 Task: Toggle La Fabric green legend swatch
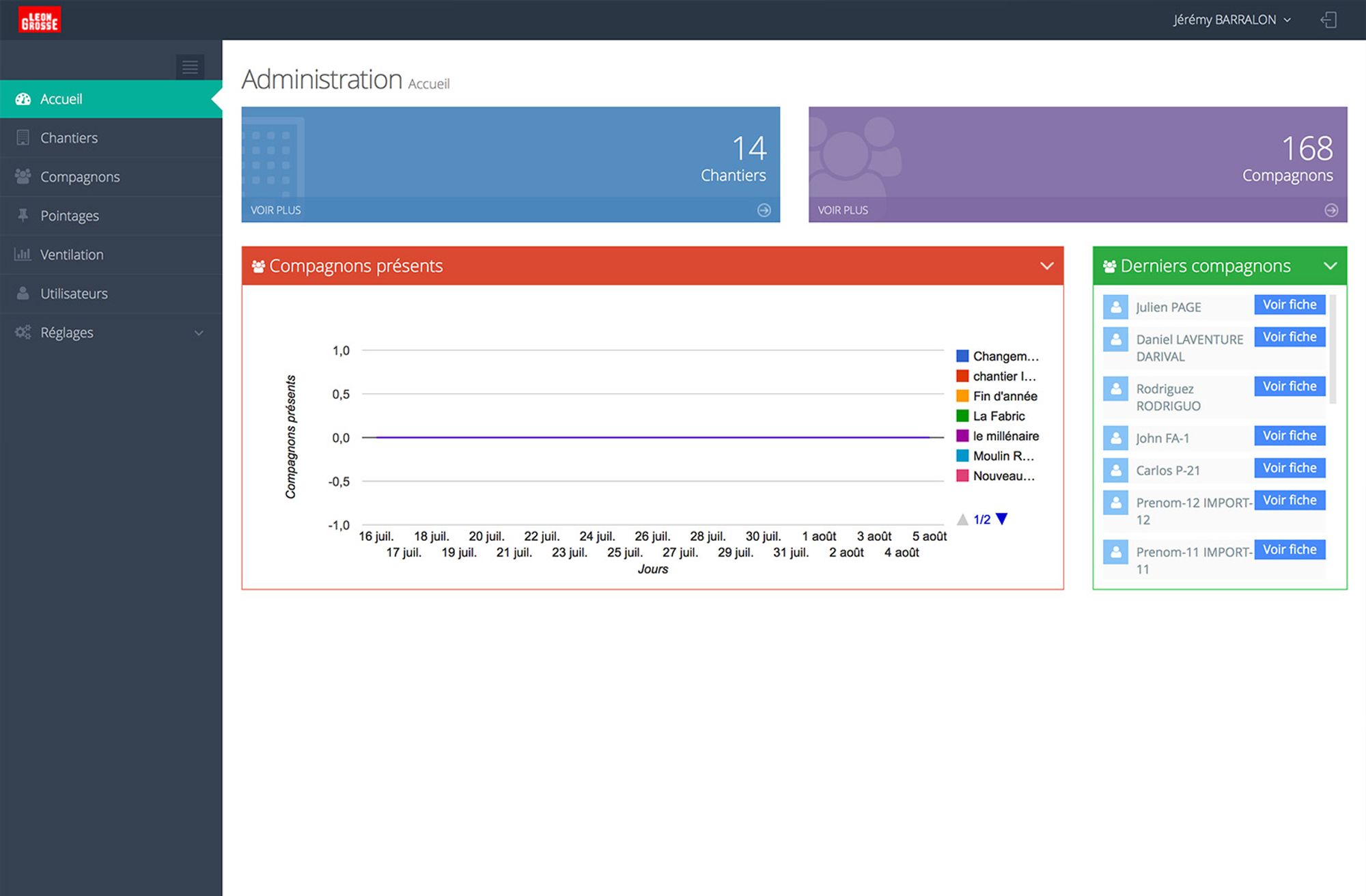click(x=962, y=416)
